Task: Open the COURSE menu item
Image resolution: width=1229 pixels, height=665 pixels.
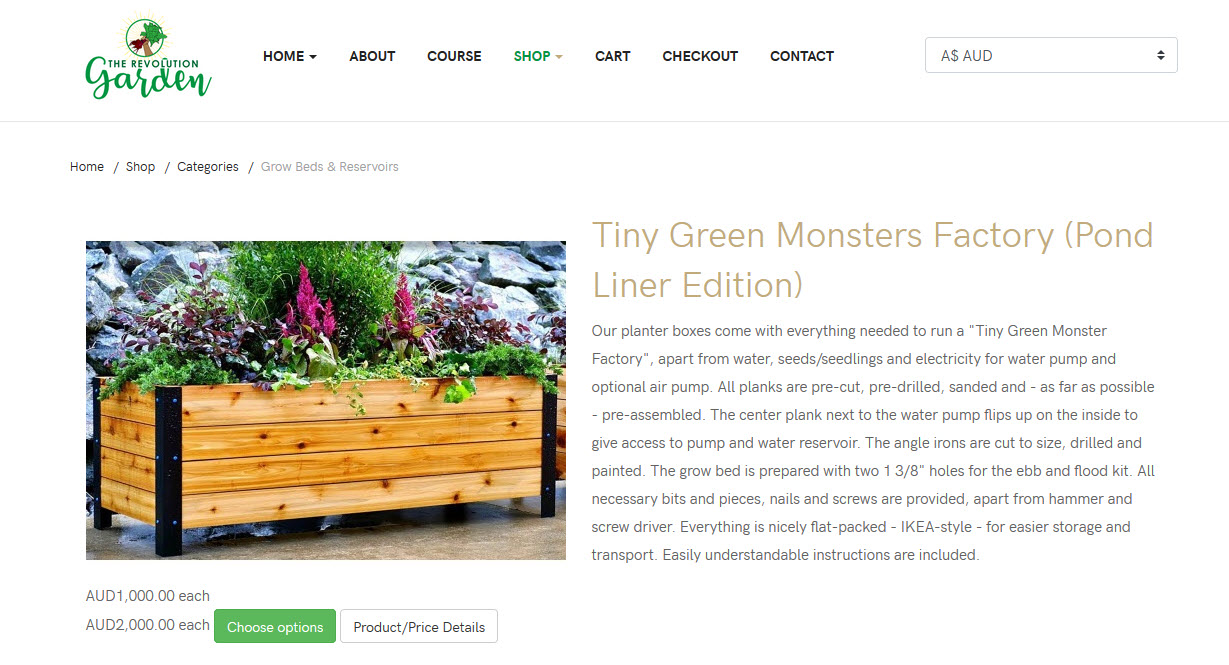Action: [x=454, y=56]
